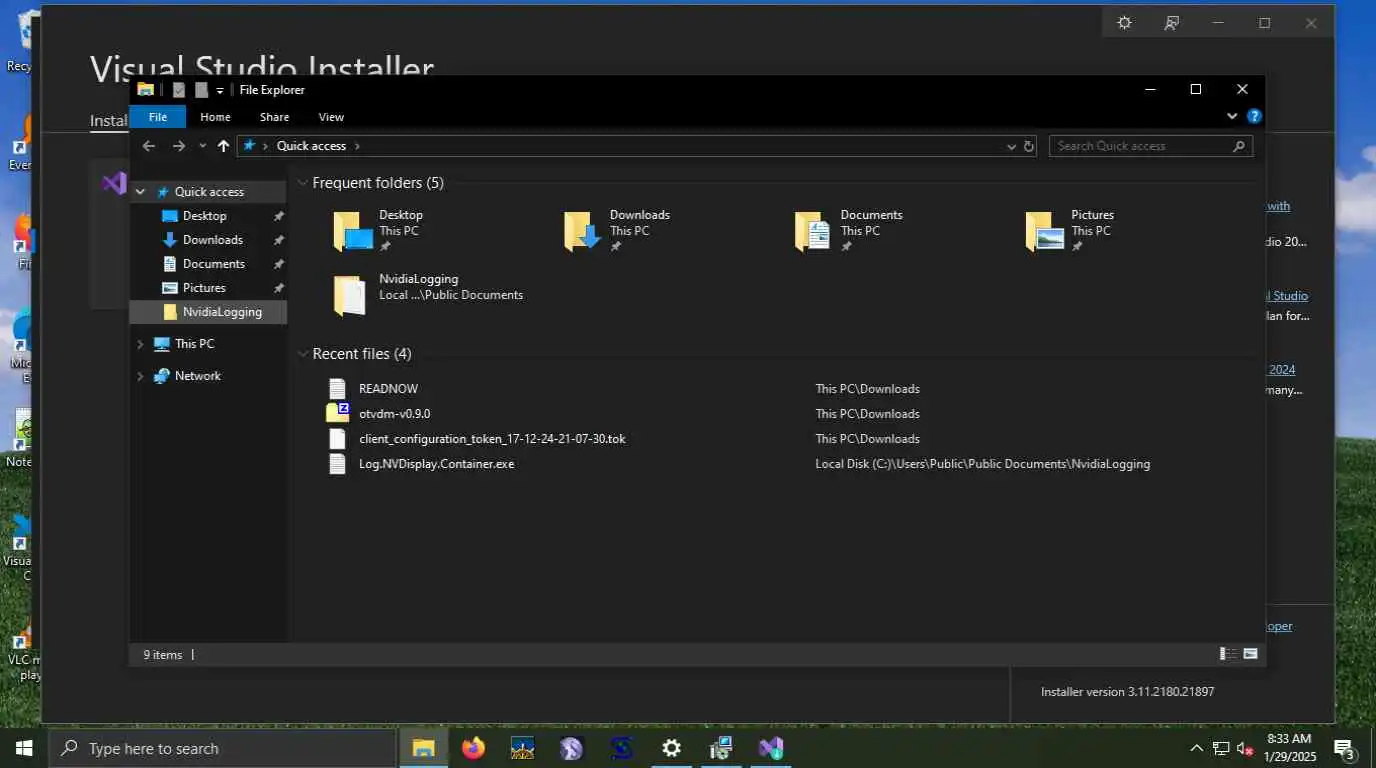Select the Documents frequent folder icon
This screenshot has height=768, width=1376.
point(813,231)
